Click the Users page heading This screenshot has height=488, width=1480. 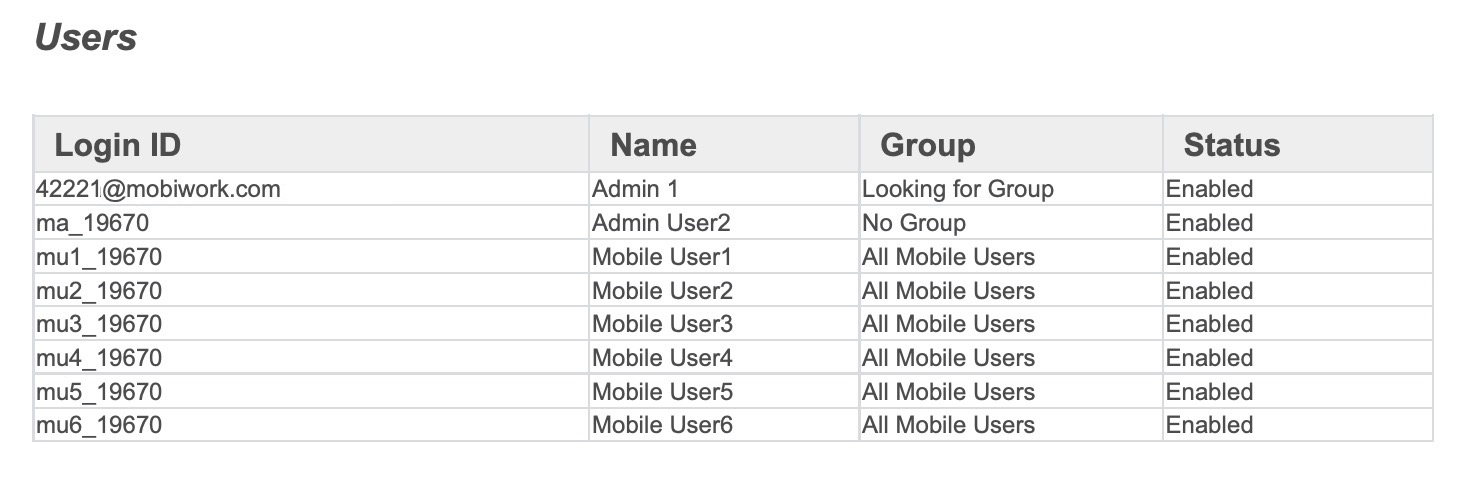click(86, 38)
